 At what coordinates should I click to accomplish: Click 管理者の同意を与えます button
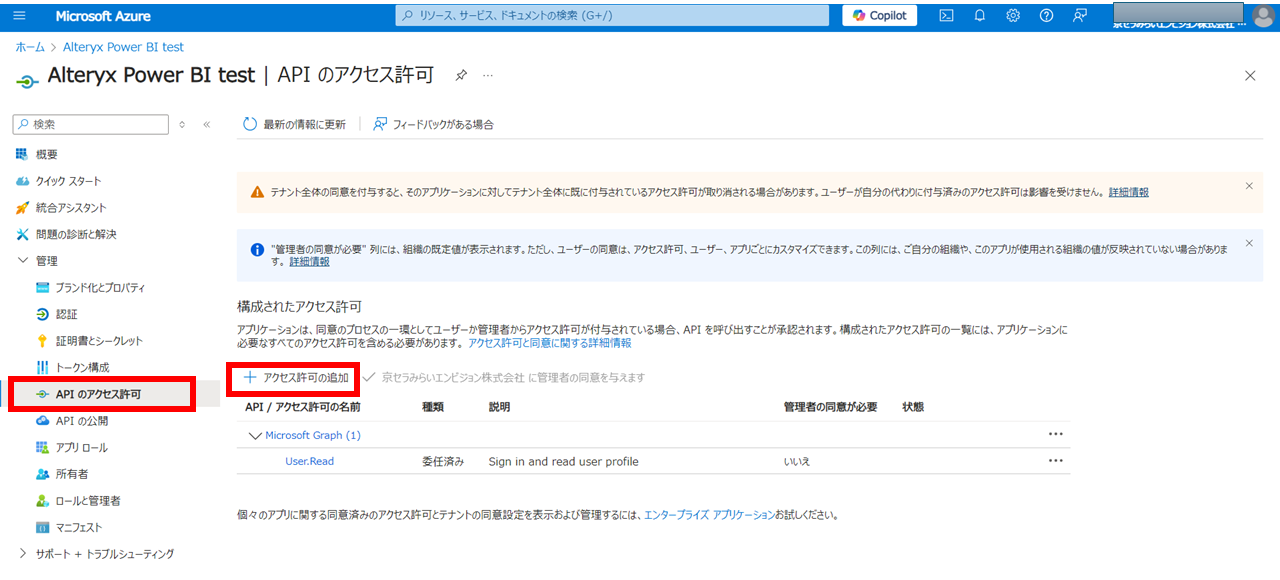pyautogui.click(x=505, y=378)
